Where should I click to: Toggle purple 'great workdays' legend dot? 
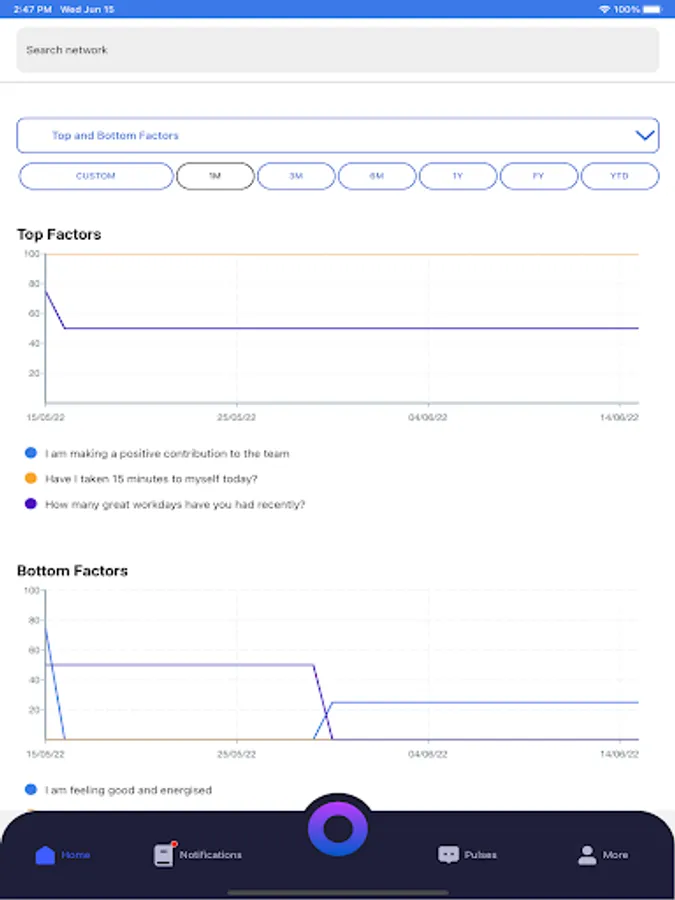click(31, 504)
